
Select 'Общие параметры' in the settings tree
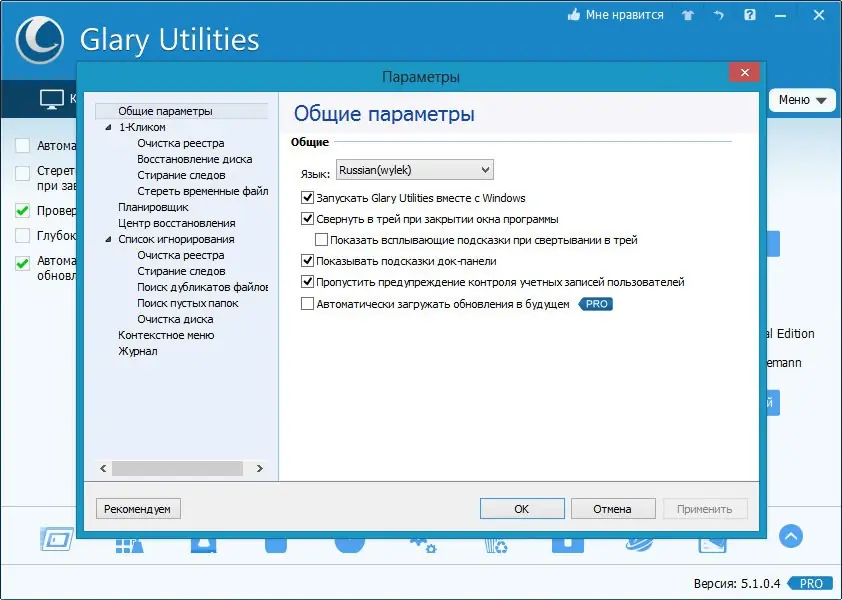click(x=165, y=111)
